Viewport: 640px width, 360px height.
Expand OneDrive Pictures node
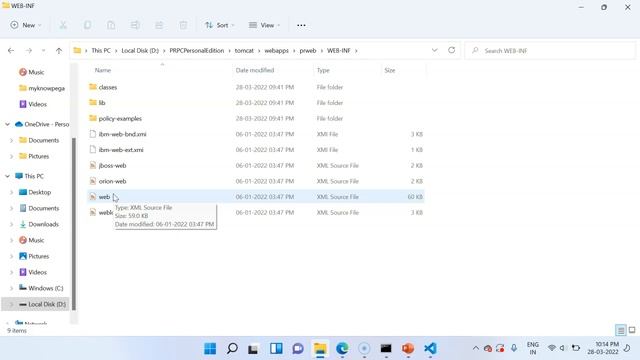coord(11,156)
